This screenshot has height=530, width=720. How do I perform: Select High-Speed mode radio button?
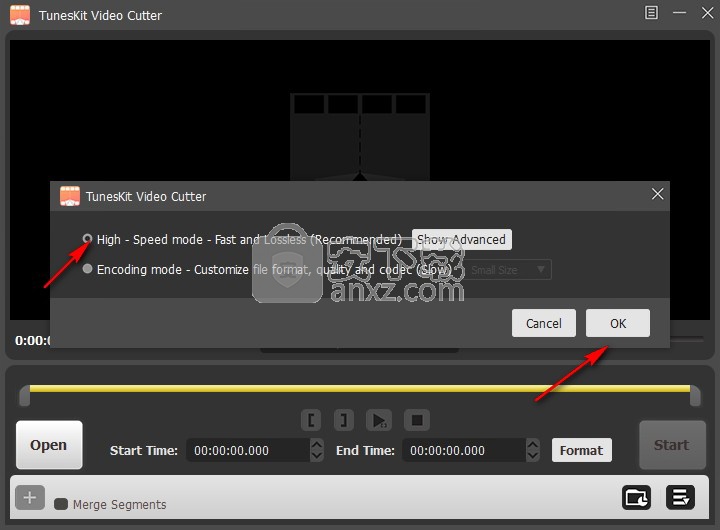87,239
